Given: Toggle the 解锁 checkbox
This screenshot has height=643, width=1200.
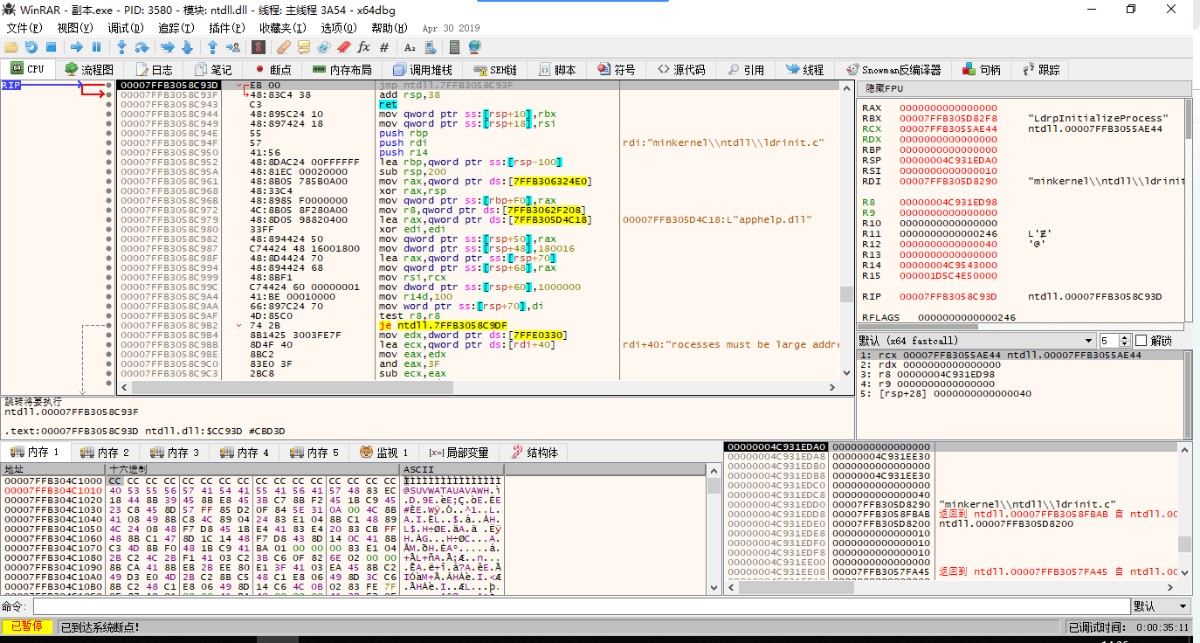Looking at the screenshot, I should 1139,341.
